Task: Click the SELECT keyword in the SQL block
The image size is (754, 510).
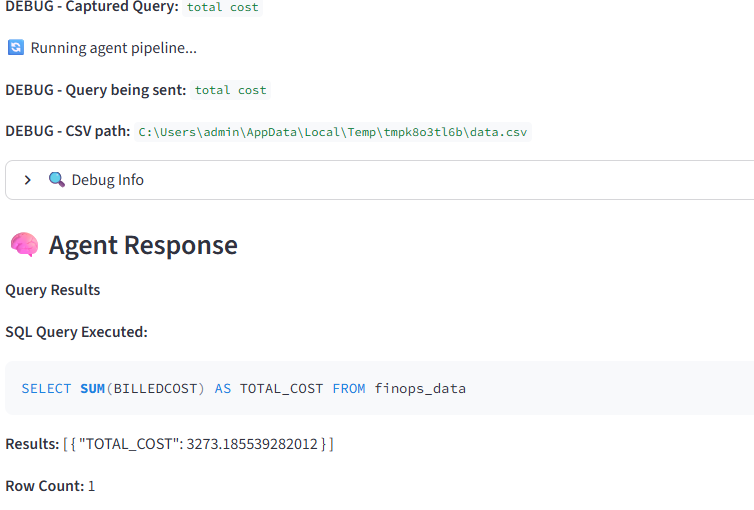Action: point(46,388)
